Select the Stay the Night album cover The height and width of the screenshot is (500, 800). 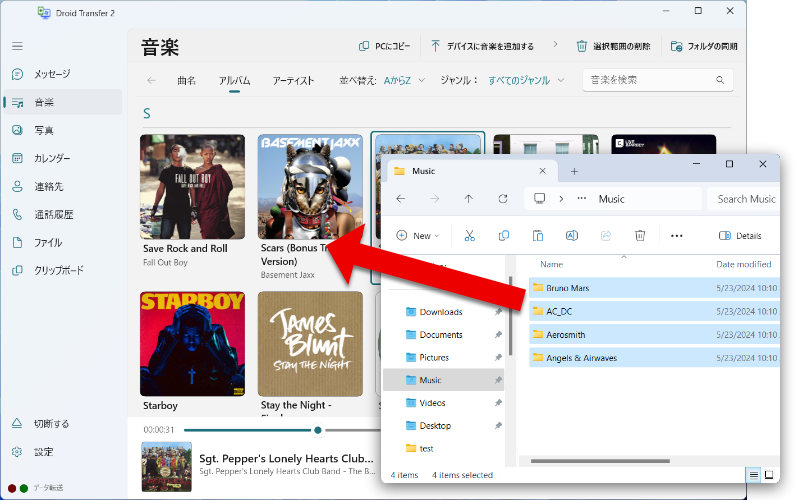(310, 344)
